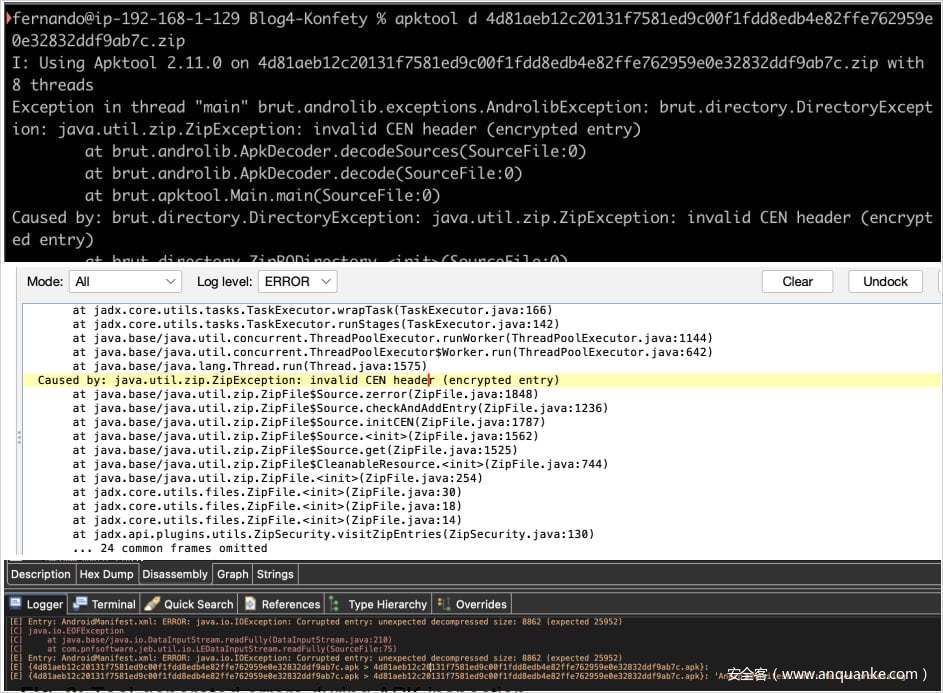Click the '24 common frames omitted' line
943x693 pixels.
tap(170, 548)
